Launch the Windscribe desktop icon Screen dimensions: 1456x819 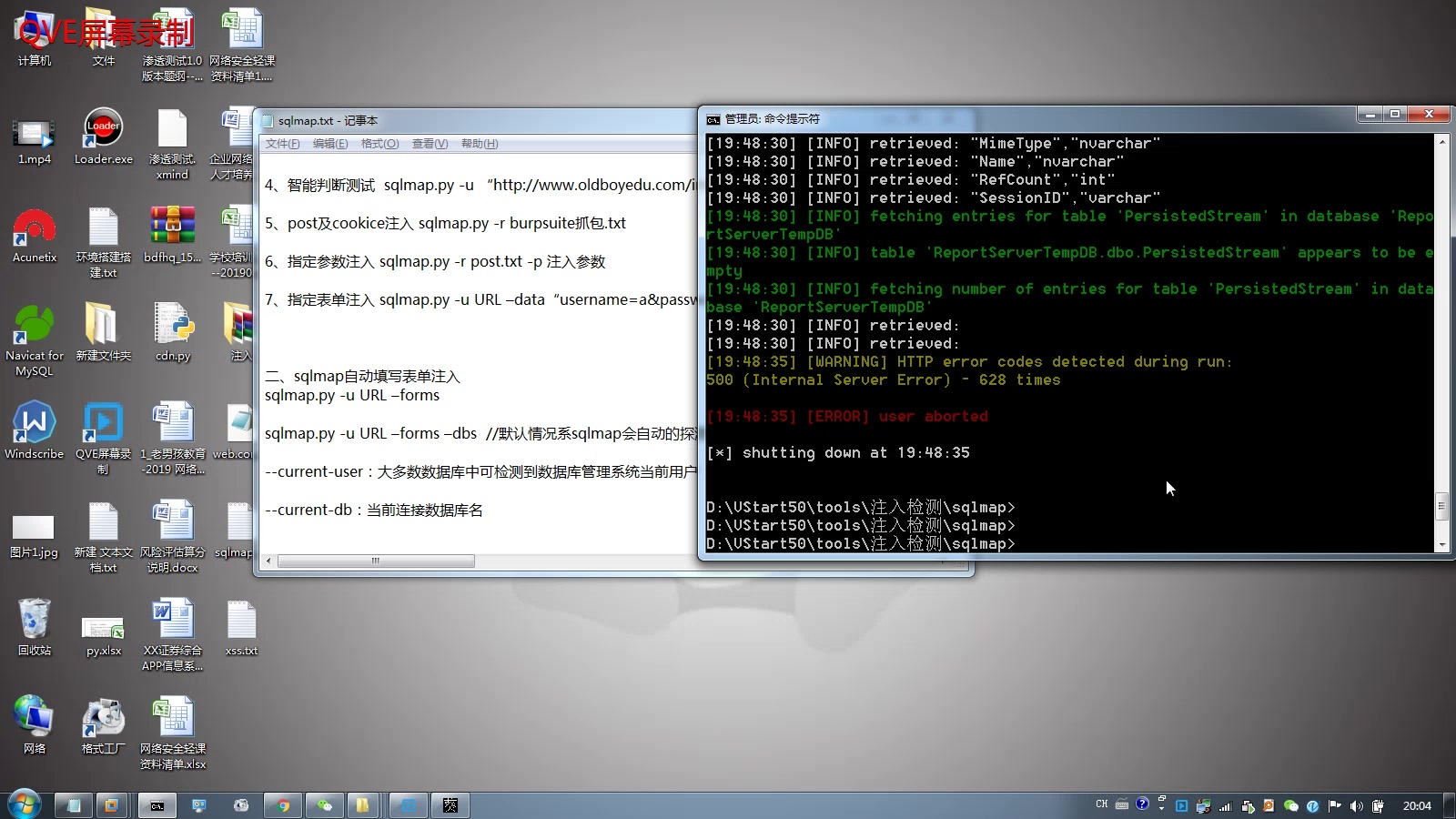tap(35, 430)
